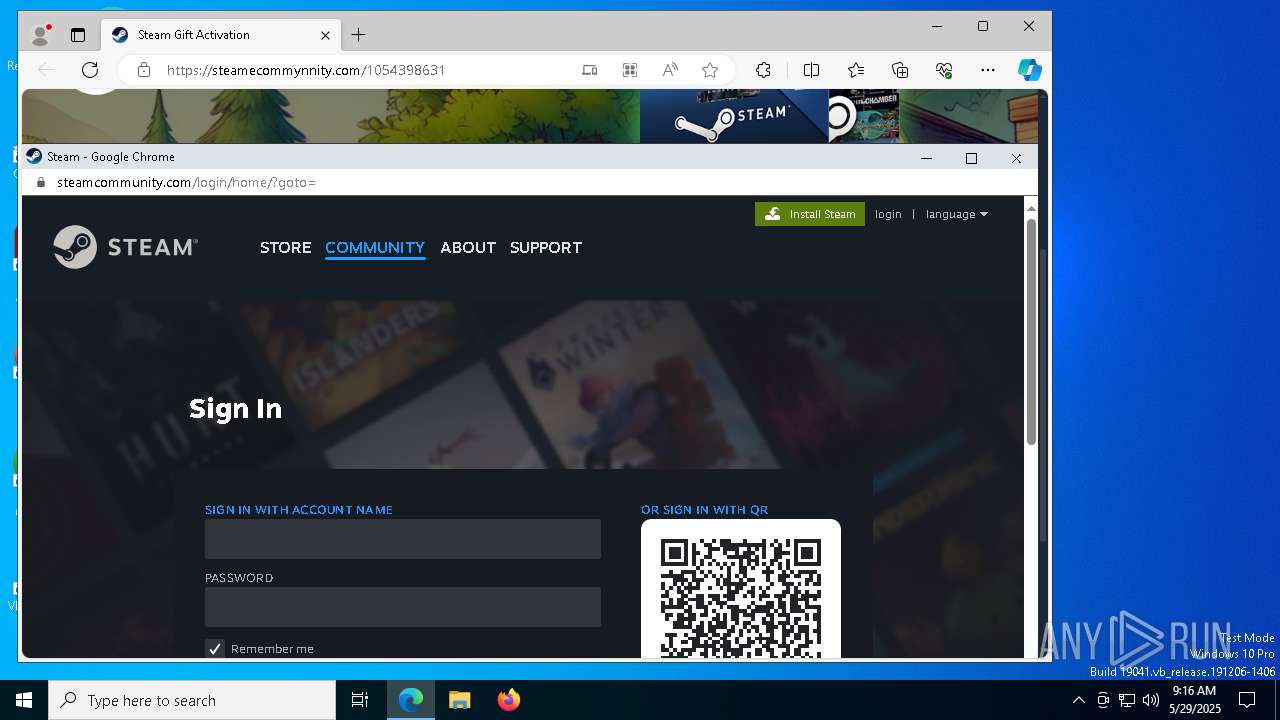1280x720 pixels.
Task: Click the Edge profile avatar icon
Action: pos(41,35)
